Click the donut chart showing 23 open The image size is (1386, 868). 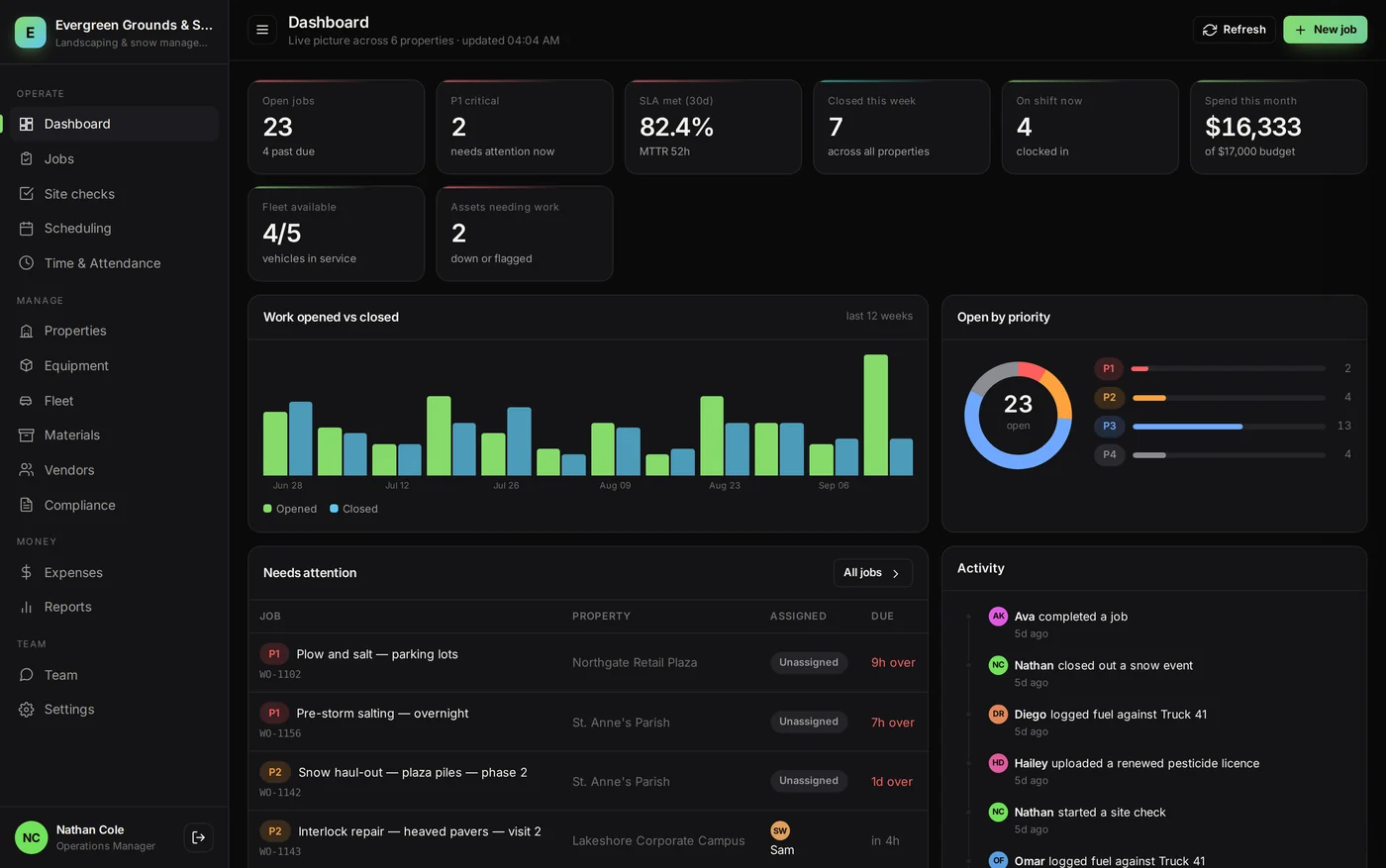tap(1018, 415)
